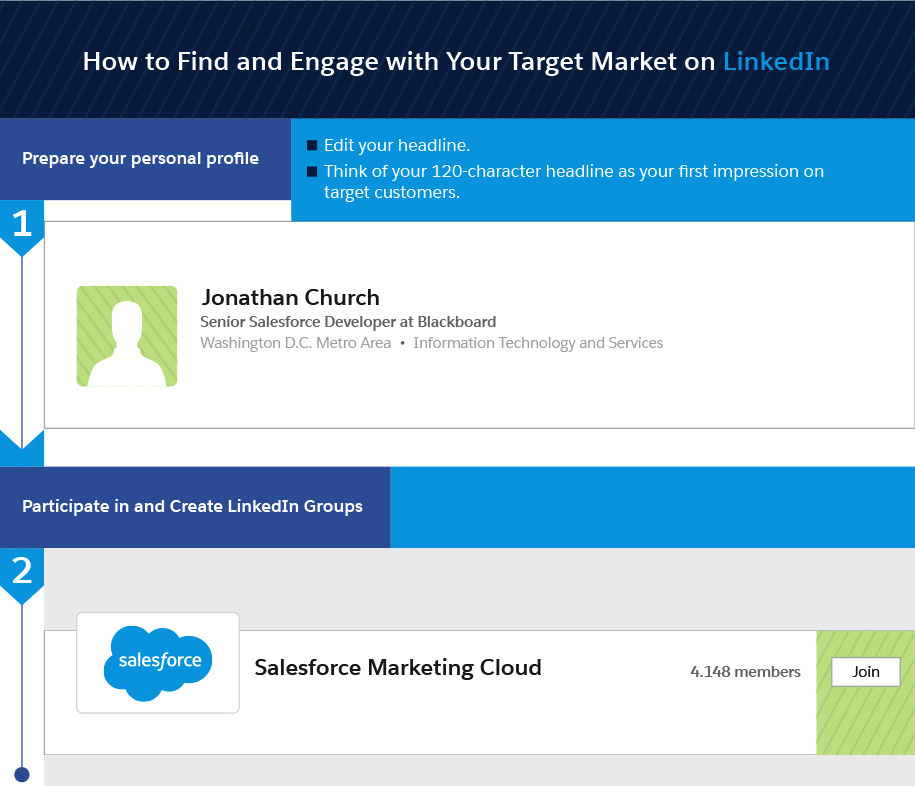
Task: Click the timeline end dot below step 2
Action: [22, 773]
